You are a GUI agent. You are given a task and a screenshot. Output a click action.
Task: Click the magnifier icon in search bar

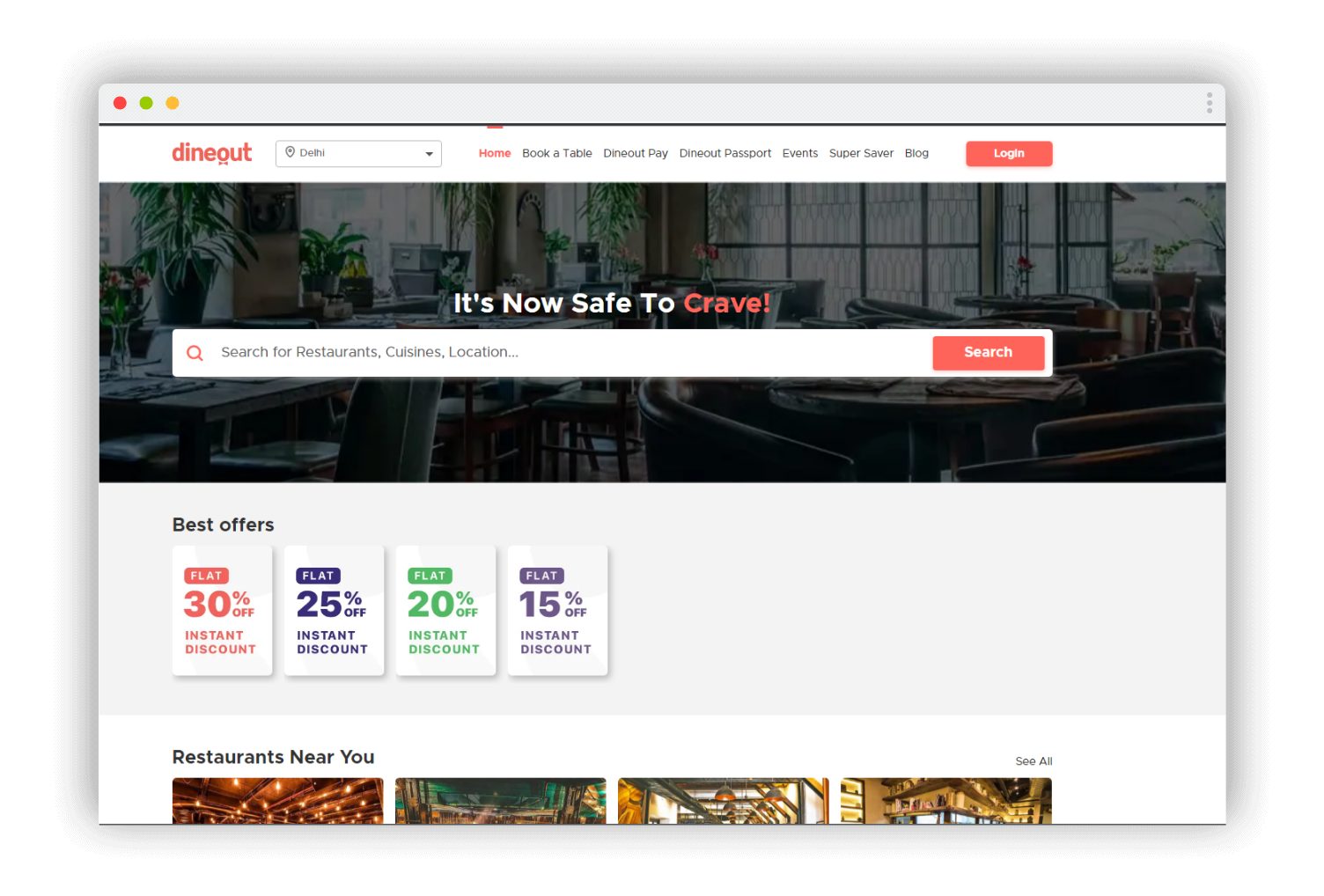coord(195,353)
